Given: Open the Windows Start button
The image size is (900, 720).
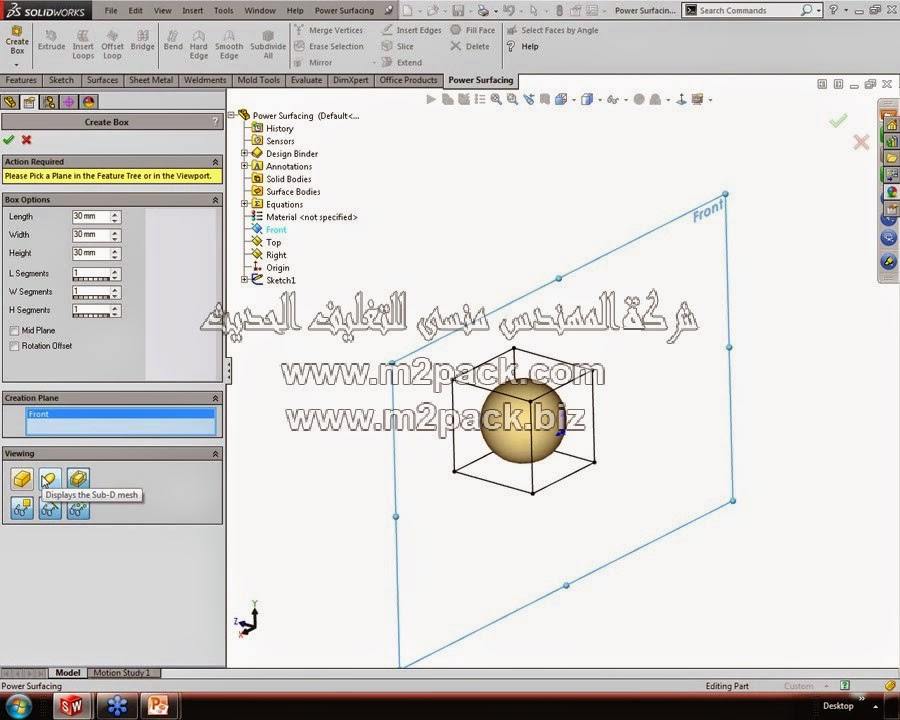Looking at the screenshot, I should point(18,705).
